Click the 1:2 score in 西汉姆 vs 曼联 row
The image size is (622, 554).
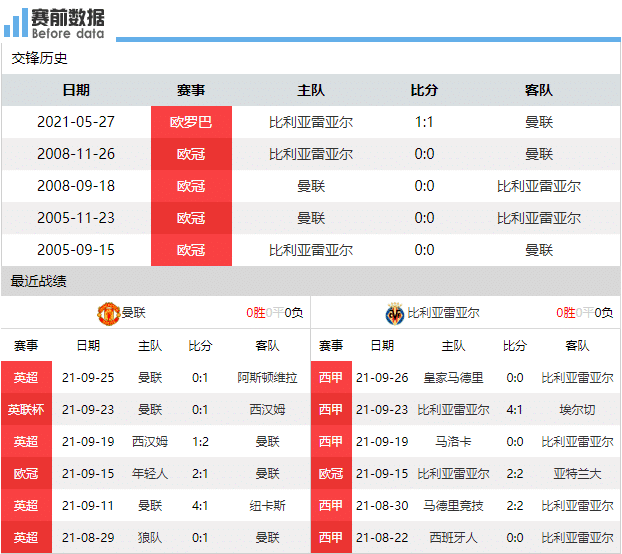coord(200,441)
